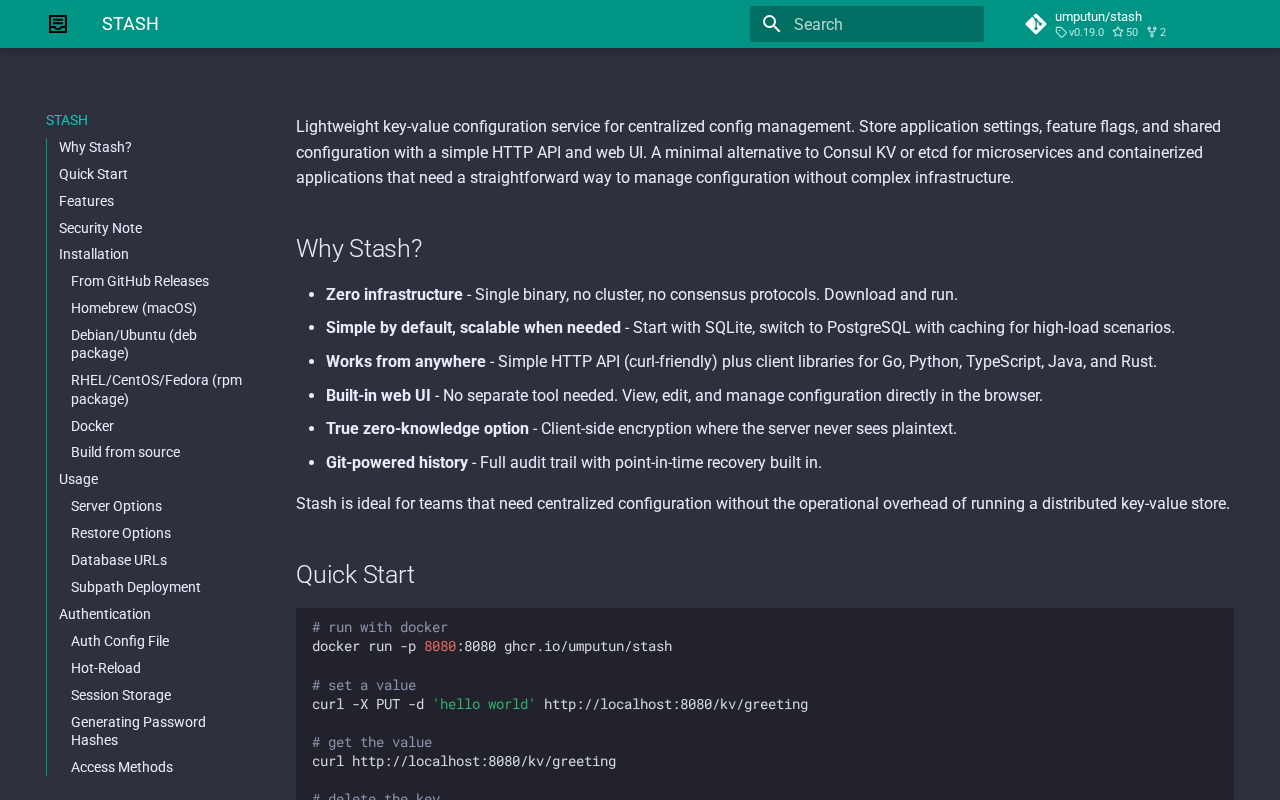
Task: Click the Stash logo icon in header
Action: (58, 24)
